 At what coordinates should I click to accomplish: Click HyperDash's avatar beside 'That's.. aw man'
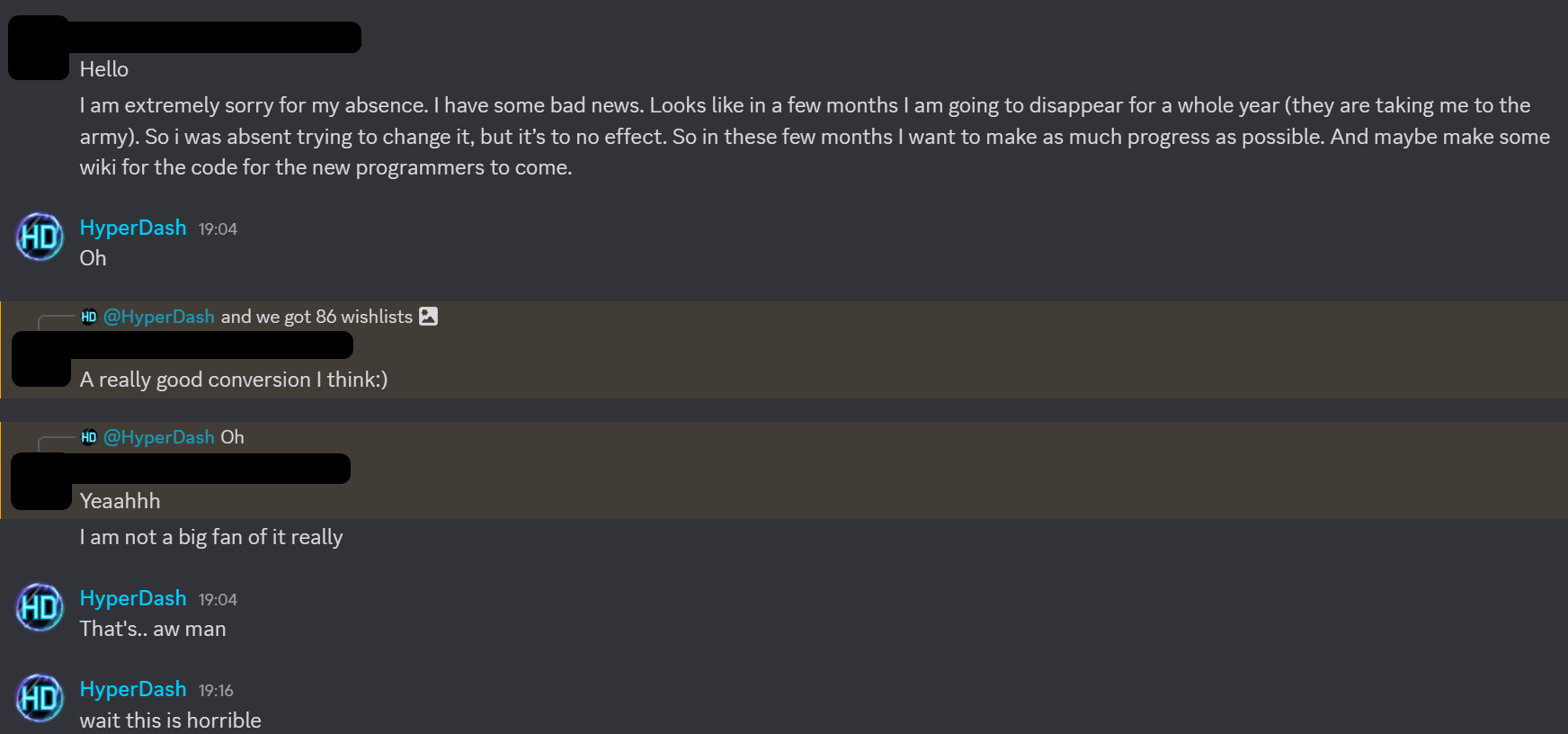[39, 607]
